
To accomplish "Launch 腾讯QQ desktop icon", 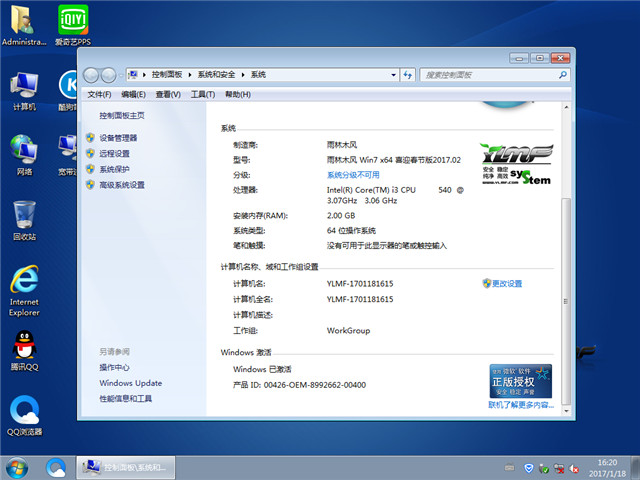I will coord(24,350).
